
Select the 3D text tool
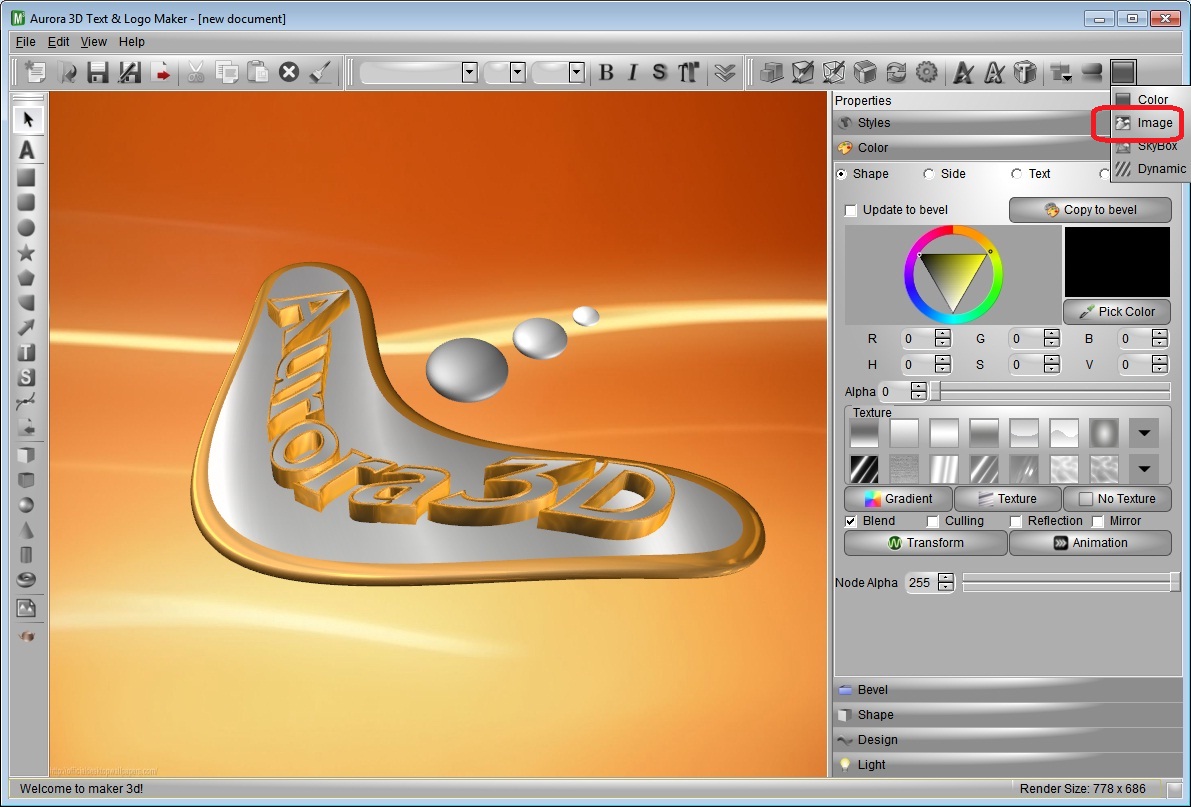click(27, 150)
